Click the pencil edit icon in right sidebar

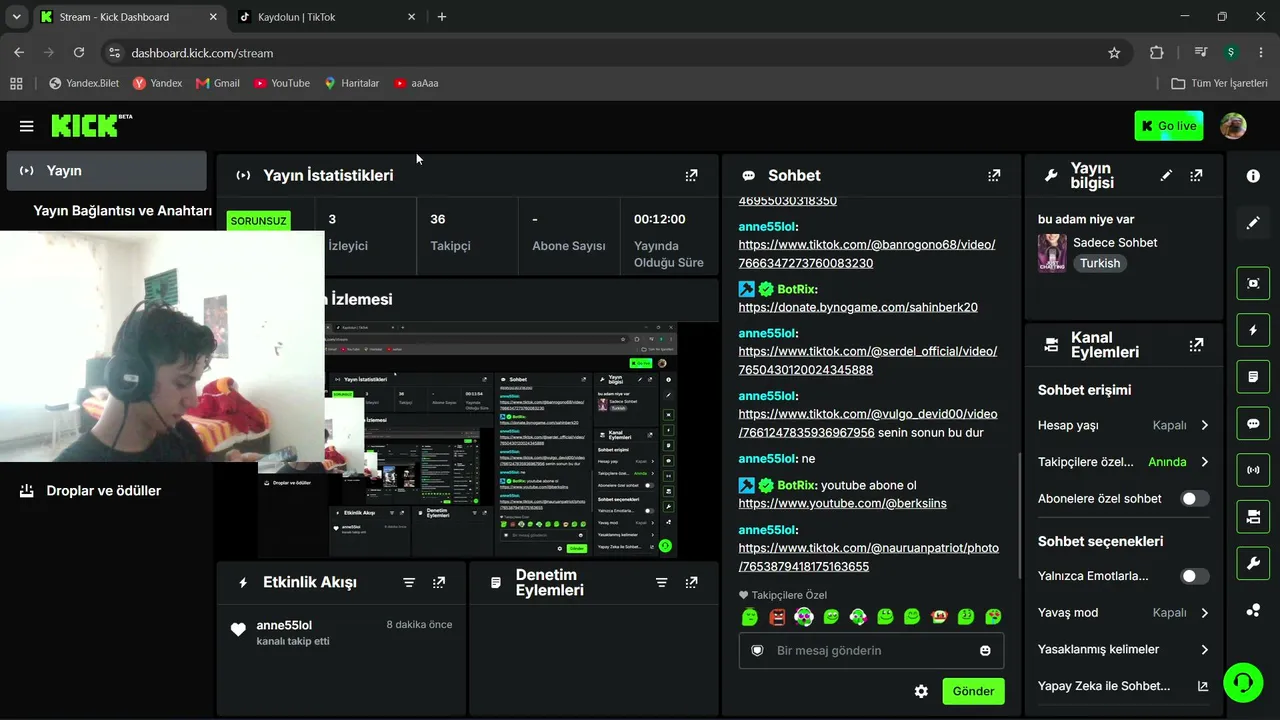pos(1253,223)
